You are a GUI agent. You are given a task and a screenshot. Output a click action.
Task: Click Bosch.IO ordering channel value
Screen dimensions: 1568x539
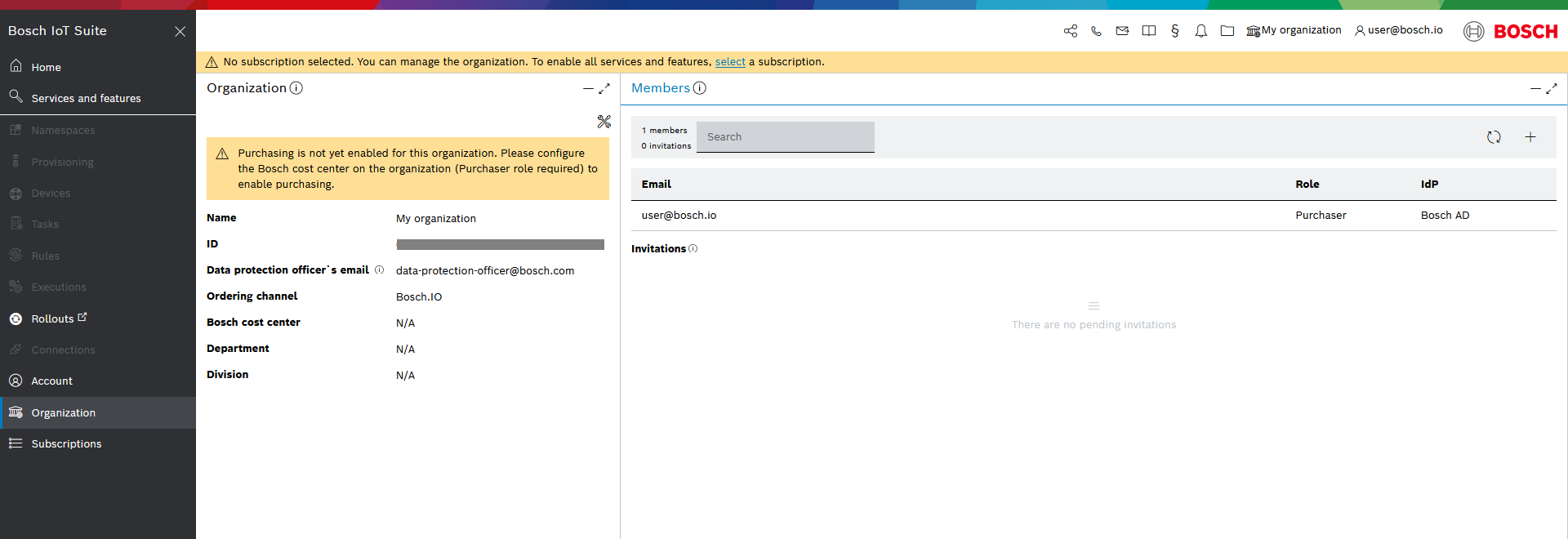pyautogui.click(x=419, y=297)
